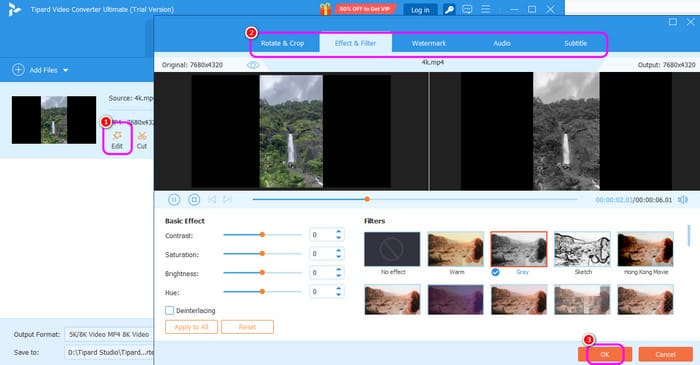The image size is (700, 365).
Task: Apply the Sketch filter
Action: [582, 249]
